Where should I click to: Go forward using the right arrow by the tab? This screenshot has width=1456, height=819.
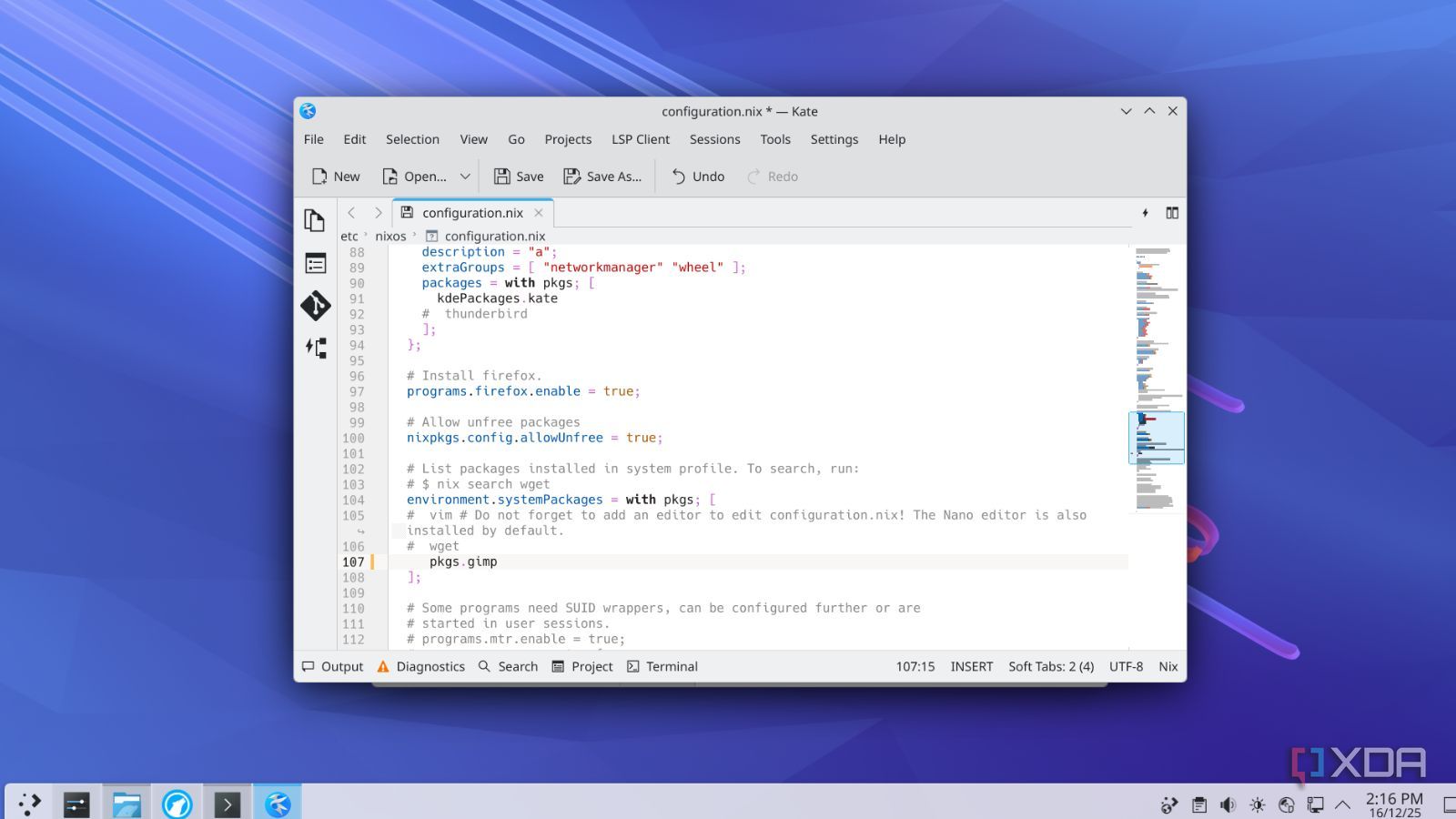point(378,213)
